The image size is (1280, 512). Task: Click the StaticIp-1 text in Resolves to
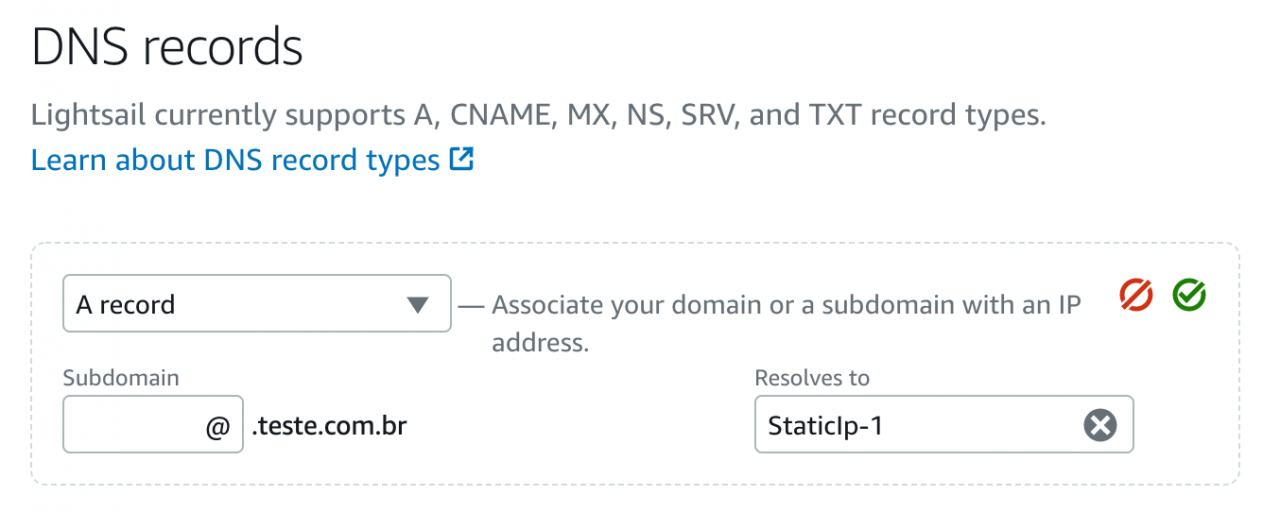pyautogui.click(x=825, y=426)
